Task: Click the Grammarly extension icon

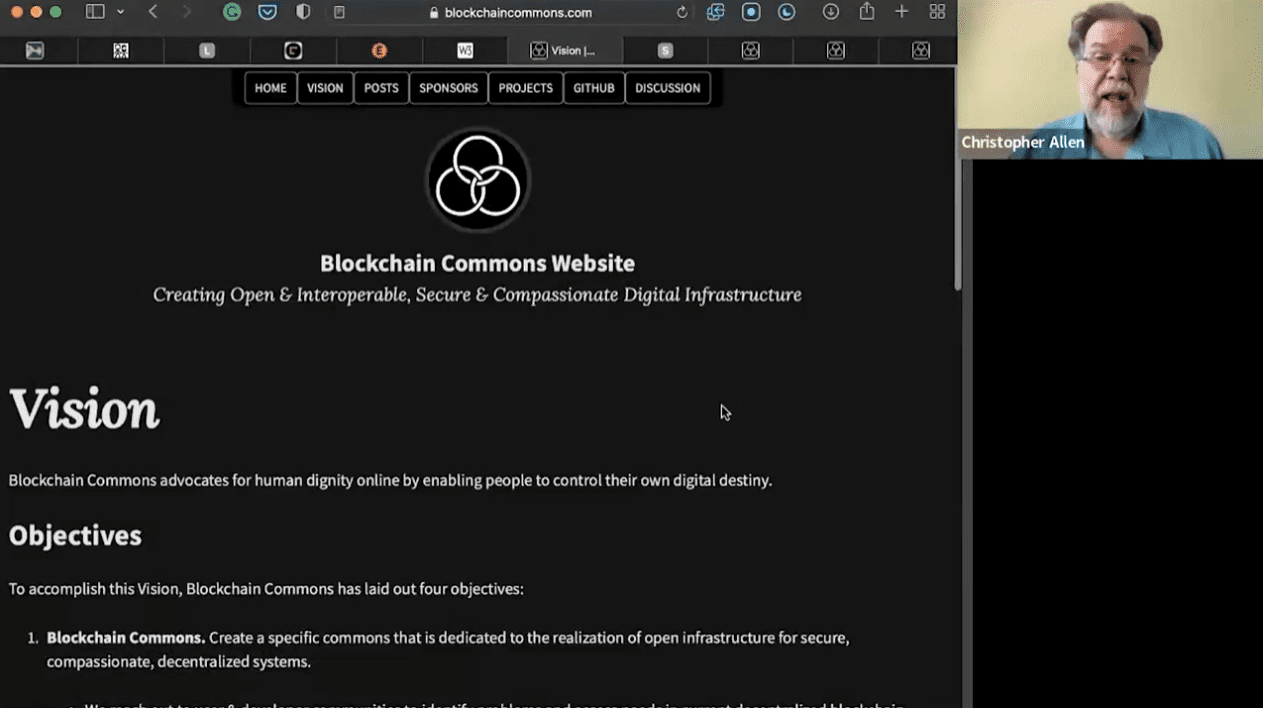Action: click(232, 12)
